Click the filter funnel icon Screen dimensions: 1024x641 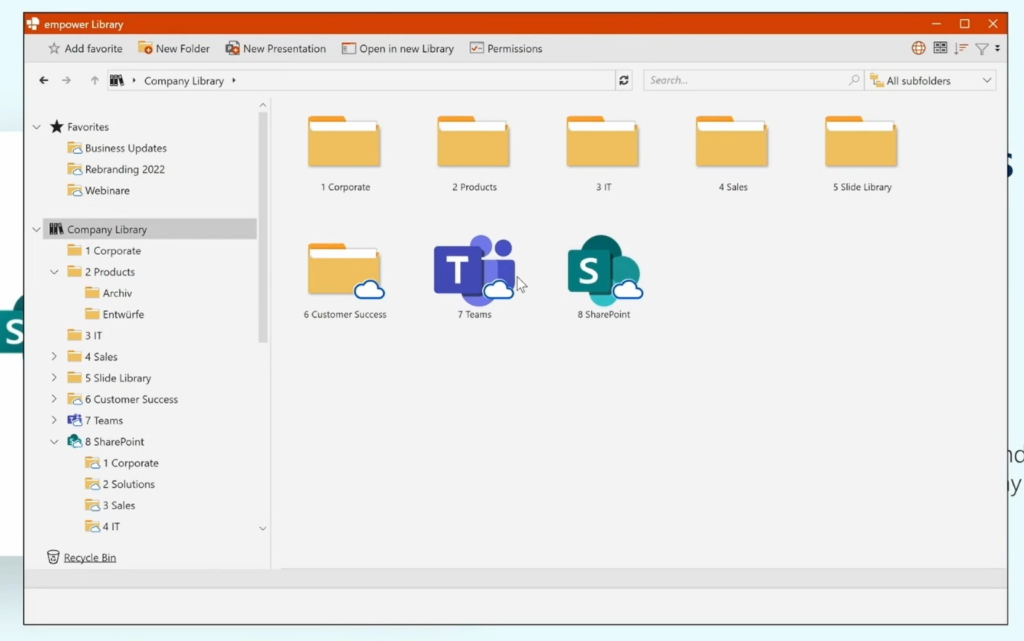click(x=982, y=48)
